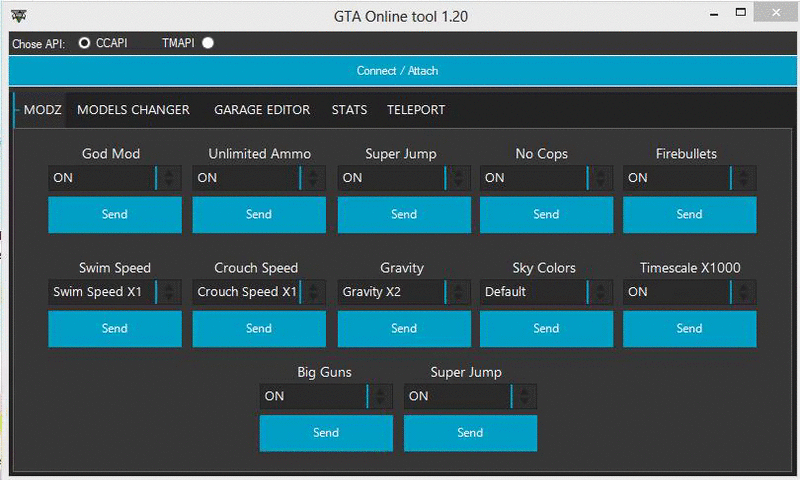The image size is (800, 480).
Task: Switch to the MODZ tab
Action: click(42, 110)
